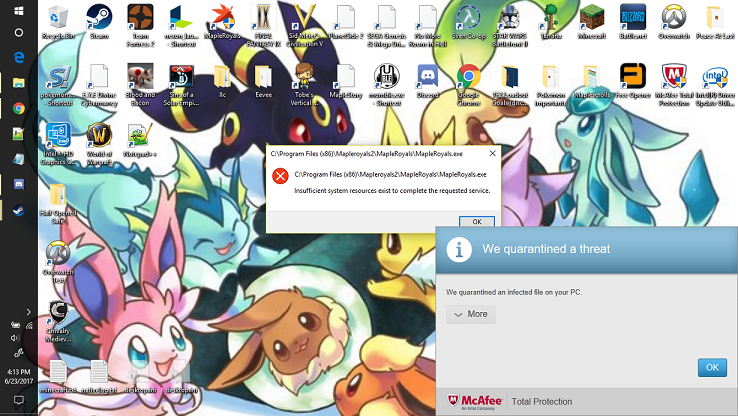
Task: Open Cortana search circle on taskbar
Action: [19, 32]
